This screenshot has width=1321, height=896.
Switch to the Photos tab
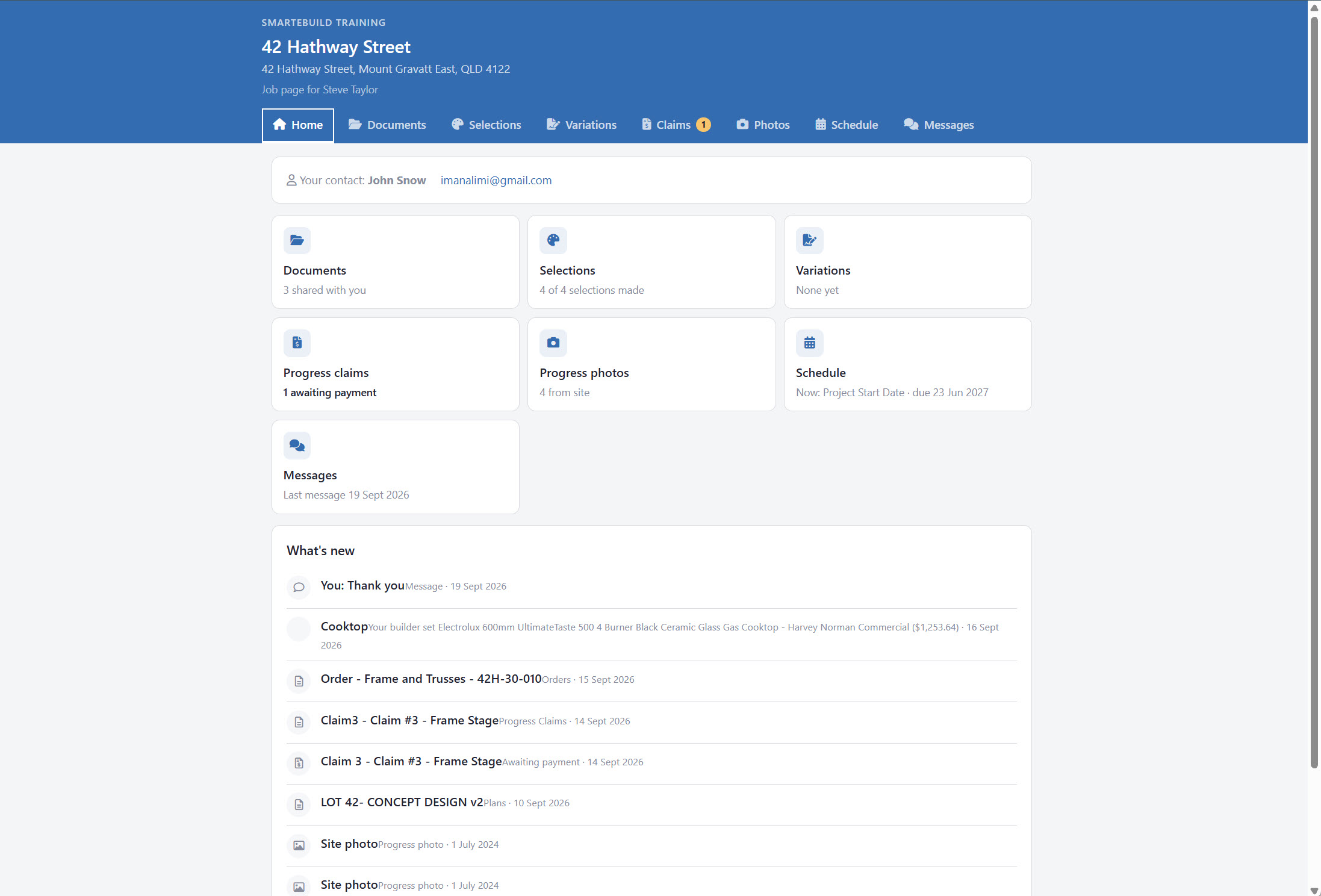pos(763,125)
